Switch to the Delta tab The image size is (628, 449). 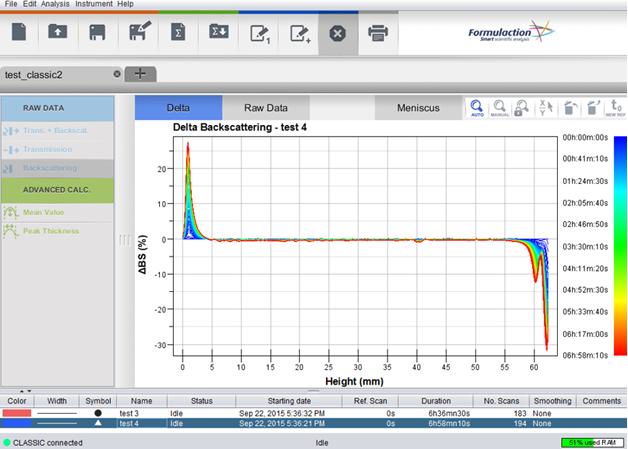click(x=178, y=108)
